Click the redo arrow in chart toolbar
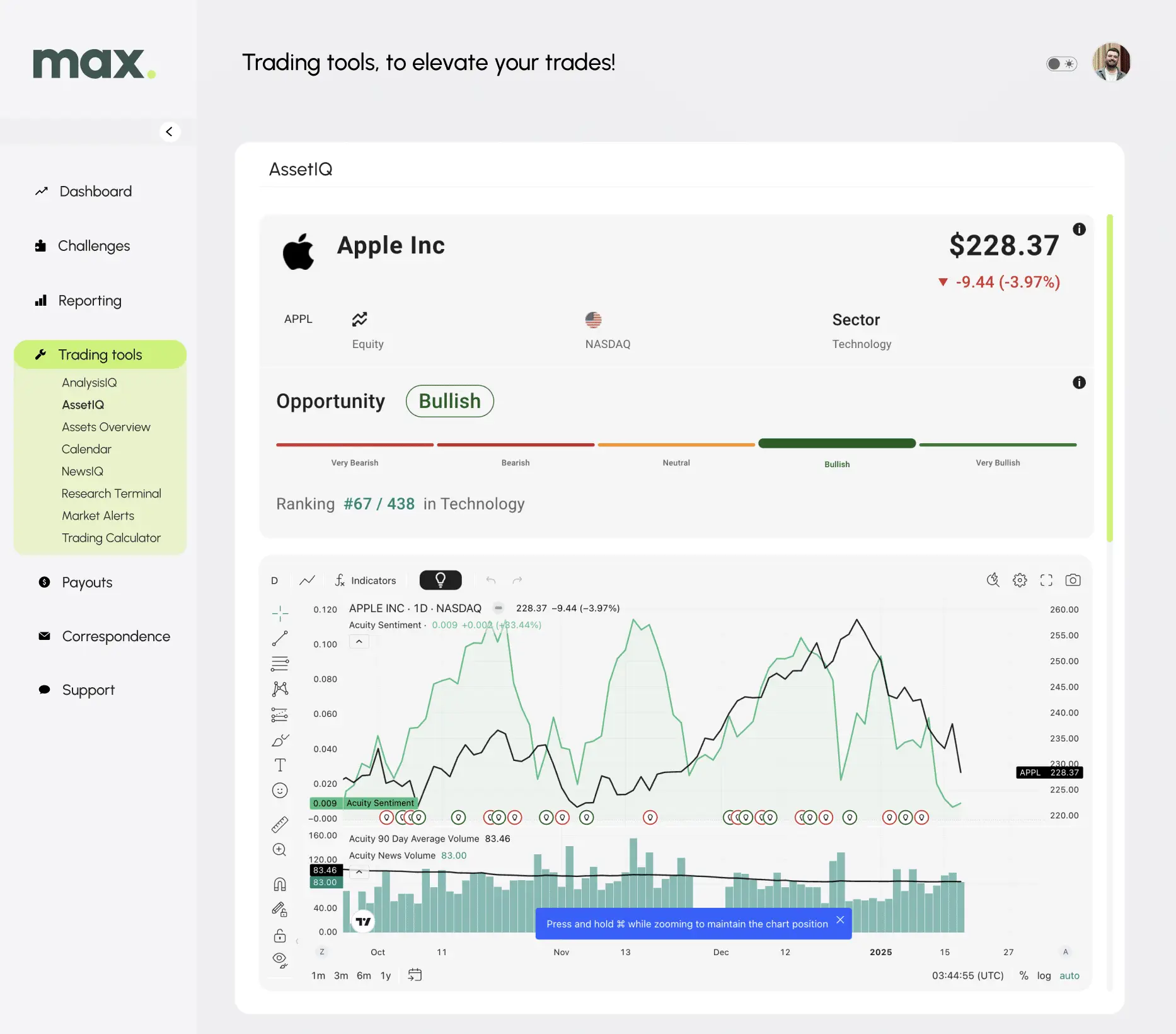The height and width of the screenshot is (1034, 1176). (517, 580)
